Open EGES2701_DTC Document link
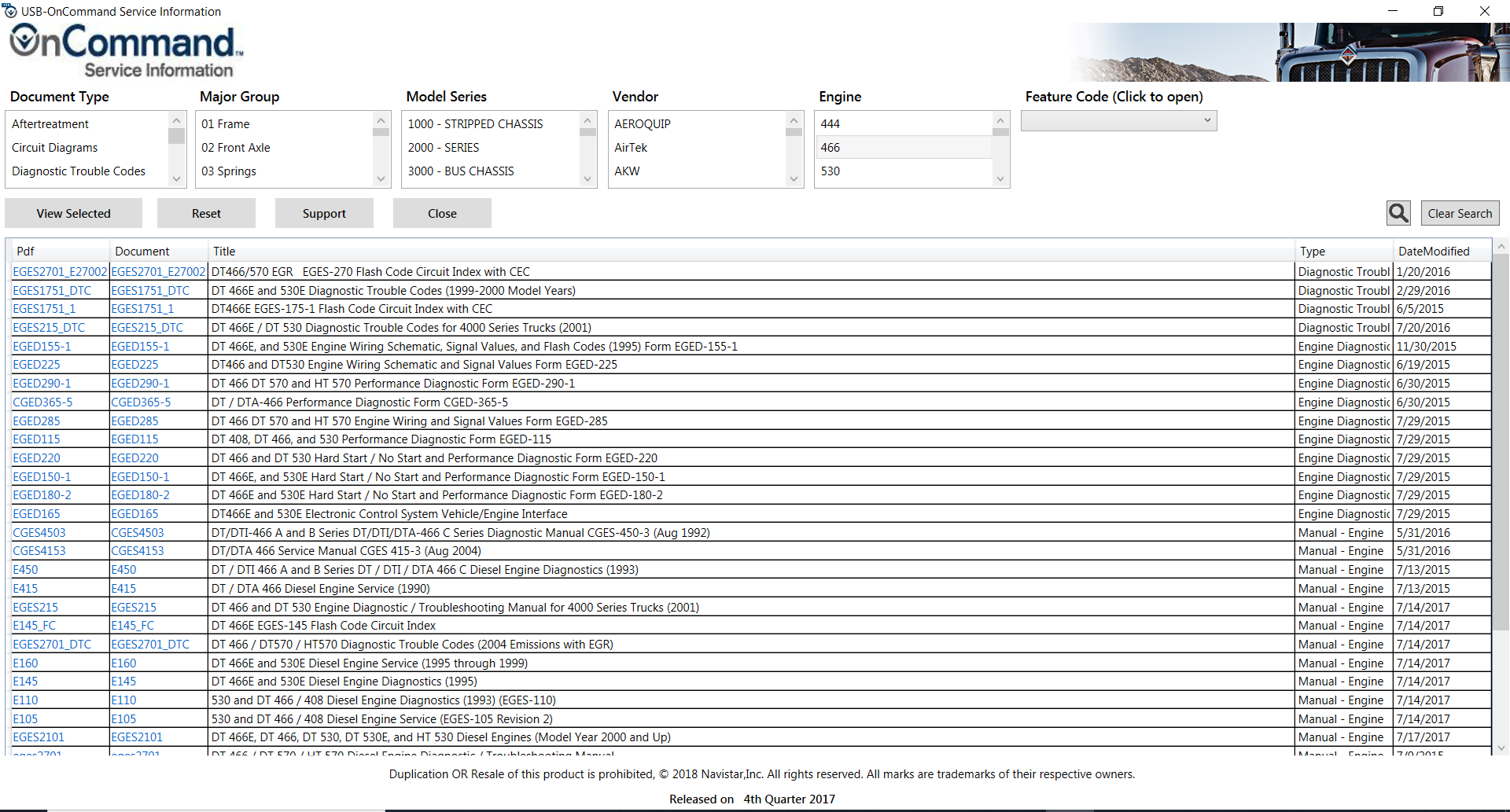The width and height of the screenshot is (1510, 812). pyautogui.click(x=150, y=644)
